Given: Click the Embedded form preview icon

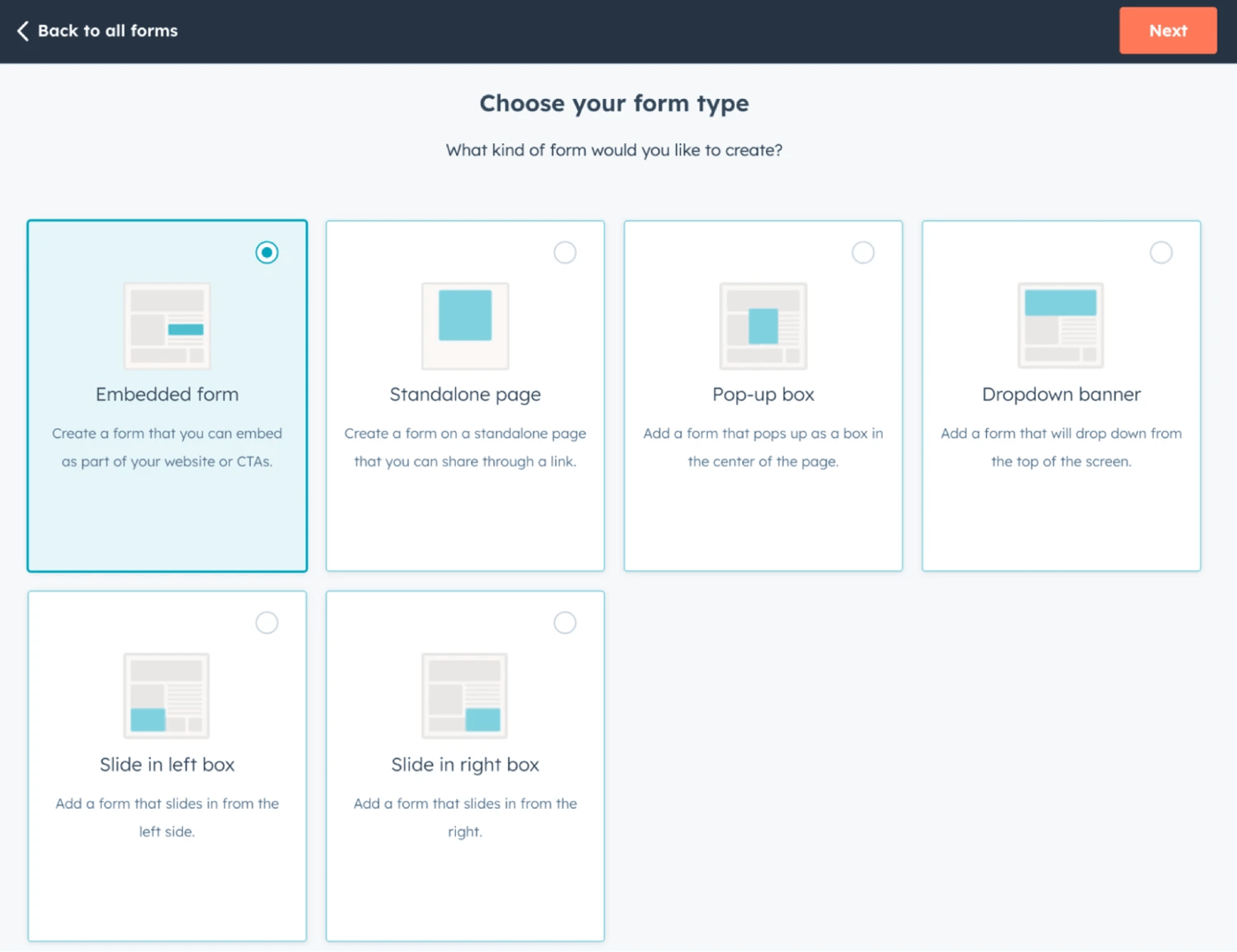Looking at the screenshot, I should pyautogui.click(x=166, y=326).
